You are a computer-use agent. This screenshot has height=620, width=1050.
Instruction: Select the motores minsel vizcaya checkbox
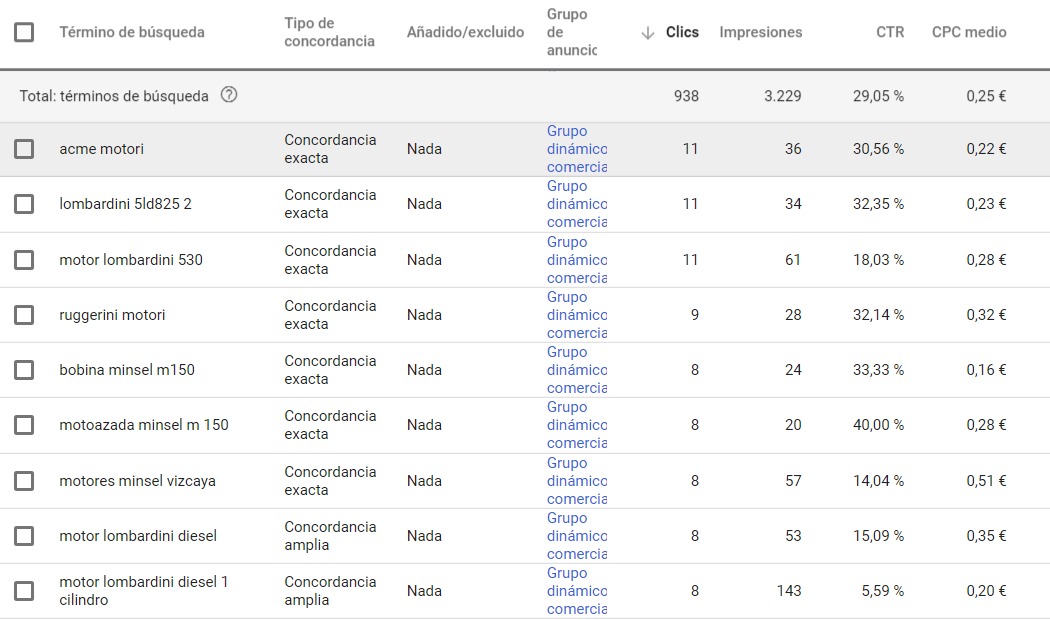click(24, 481)
